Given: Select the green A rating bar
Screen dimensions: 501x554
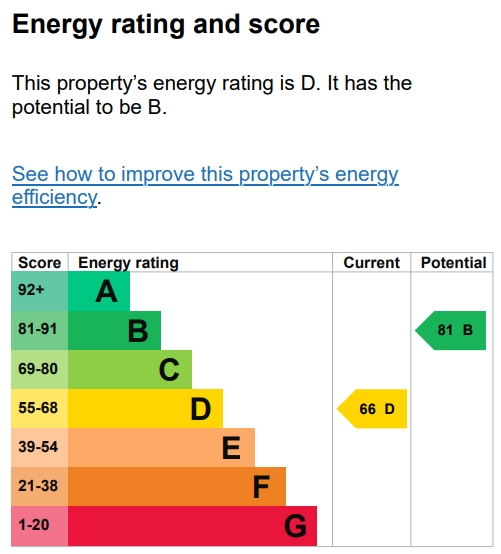Looking at the screenshot, I should [x=99, y=291].
